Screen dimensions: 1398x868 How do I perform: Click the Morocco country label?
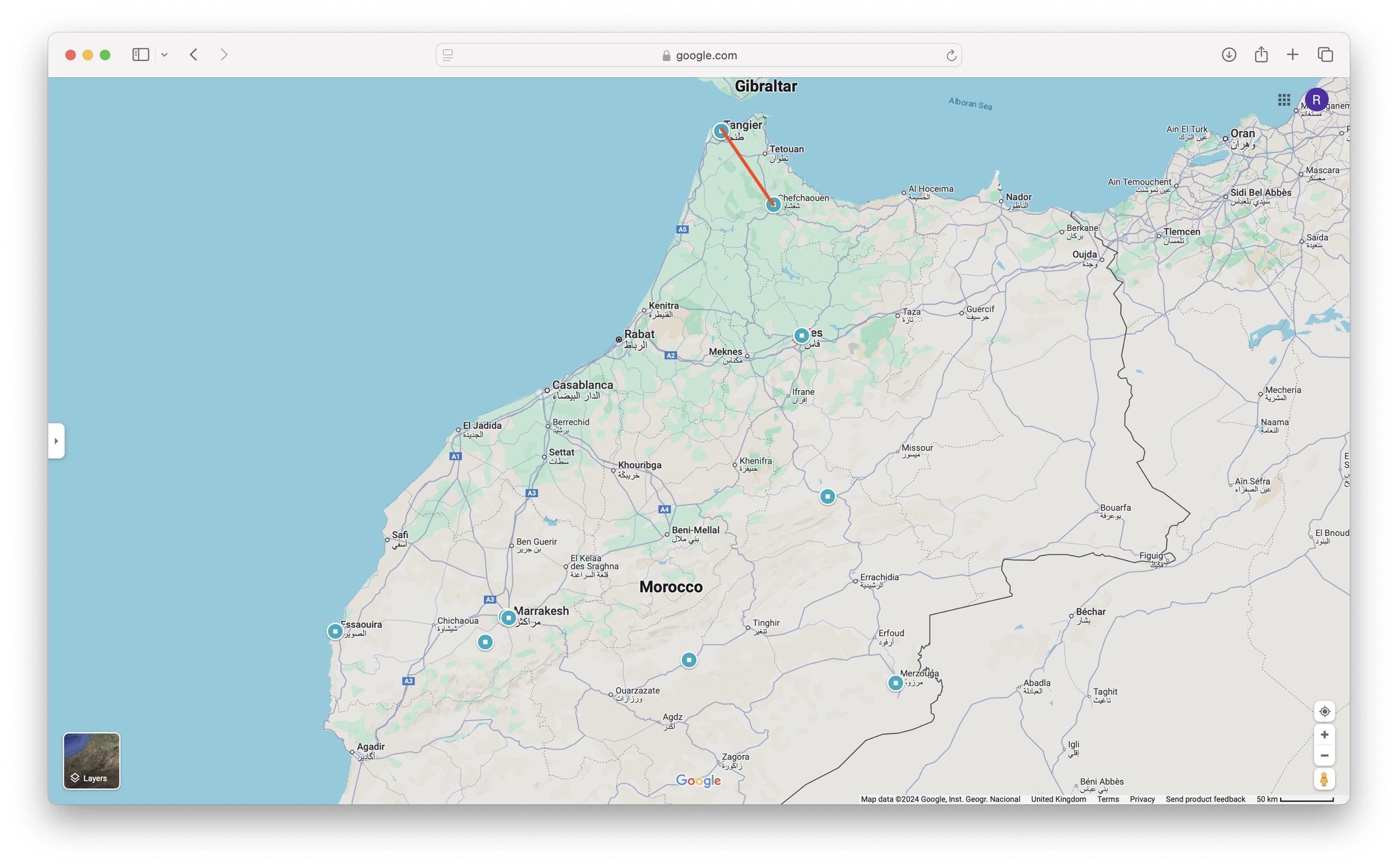pos(671,587)
